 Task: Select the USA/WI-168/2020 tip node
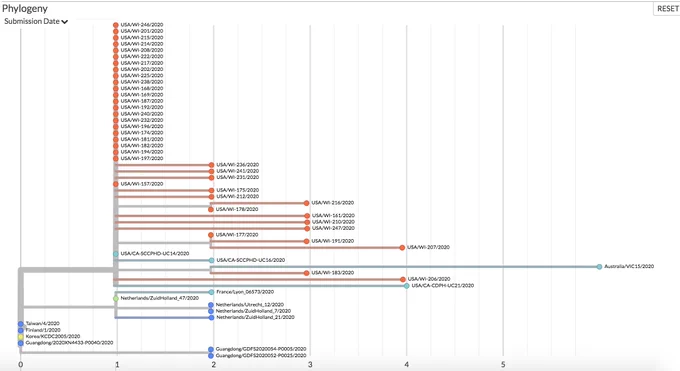[116, 89]
